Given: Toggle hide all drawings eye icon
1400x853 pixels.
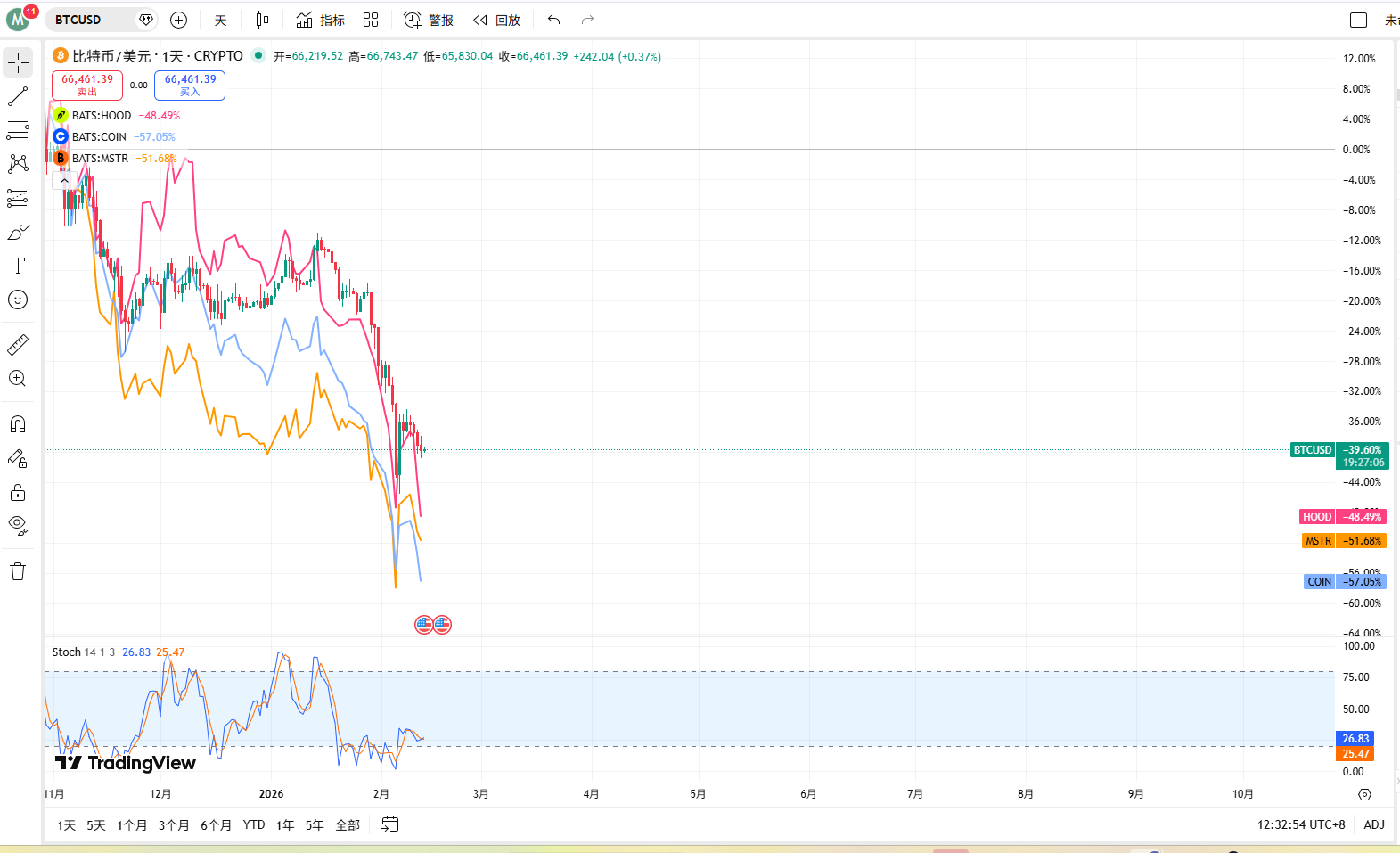Looking at the screenshot, I should 18,525.
